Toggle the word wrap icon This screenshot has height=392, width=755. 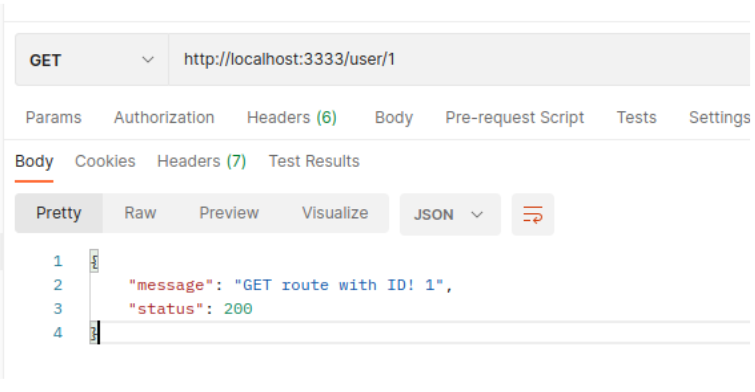click(x=533, y=214)
